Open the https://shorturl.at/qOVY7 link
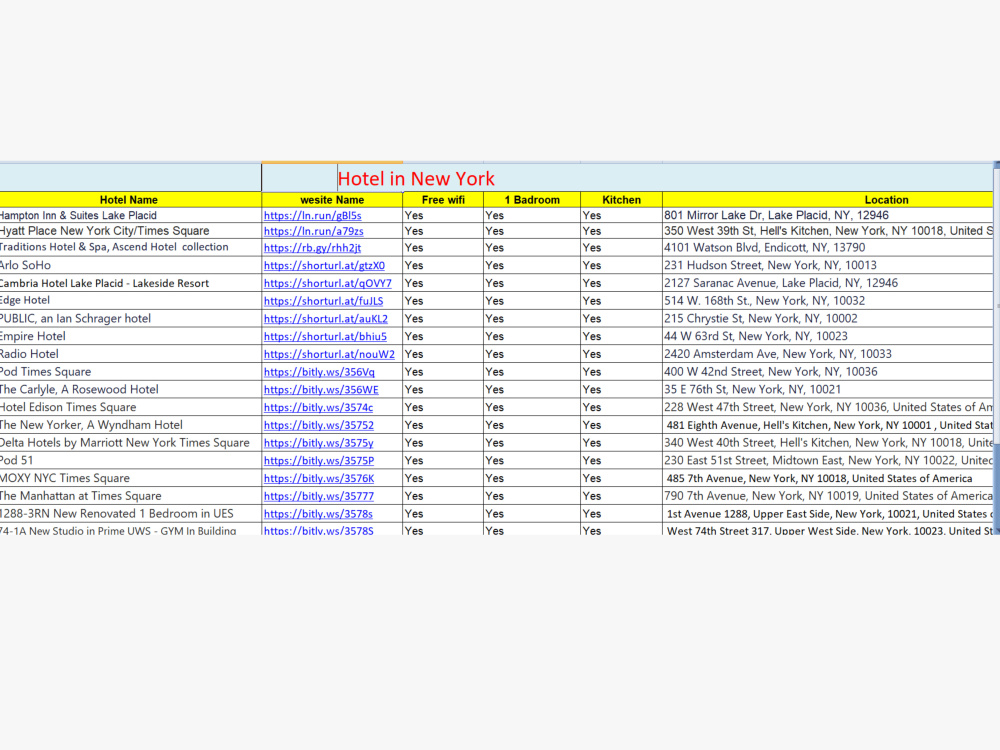 click(328, 283)
